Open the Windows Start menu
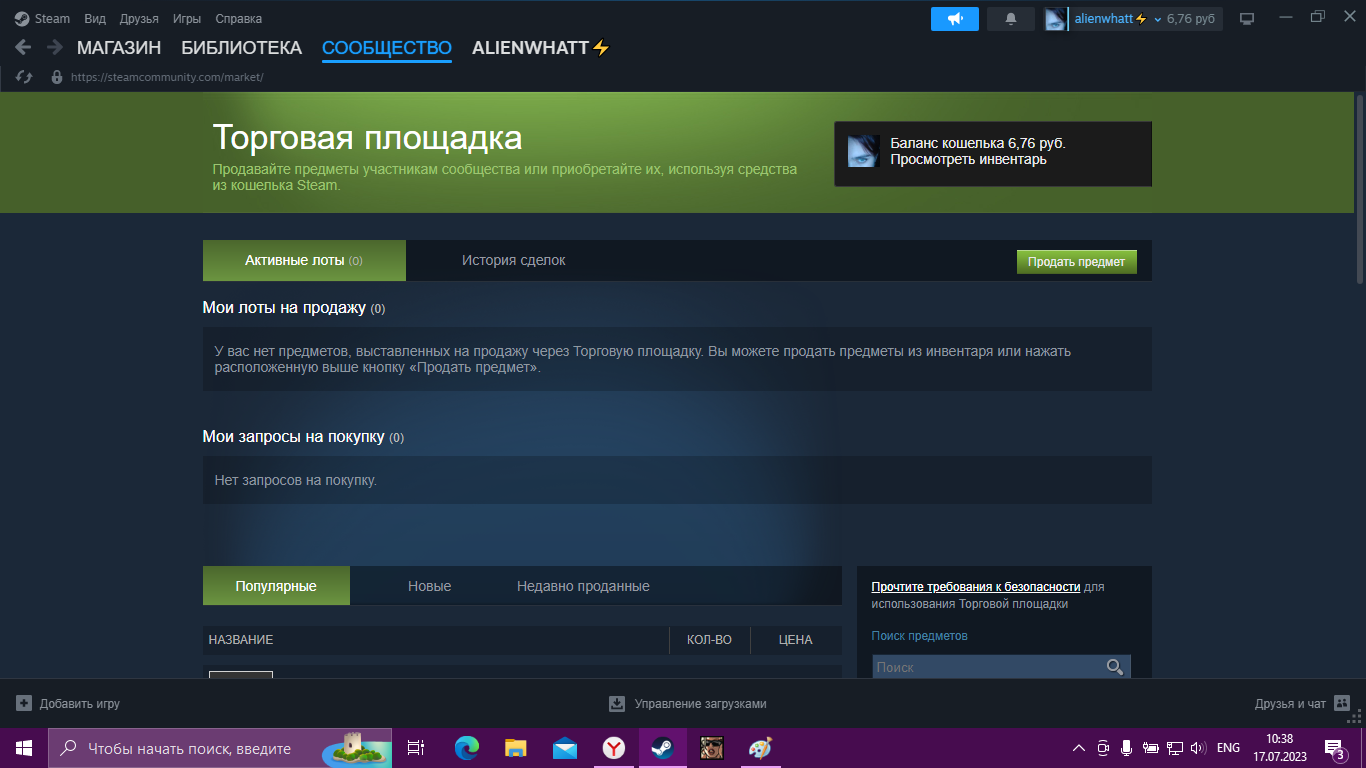Viewport: 1366px width, 768px height. coord(24,748)
